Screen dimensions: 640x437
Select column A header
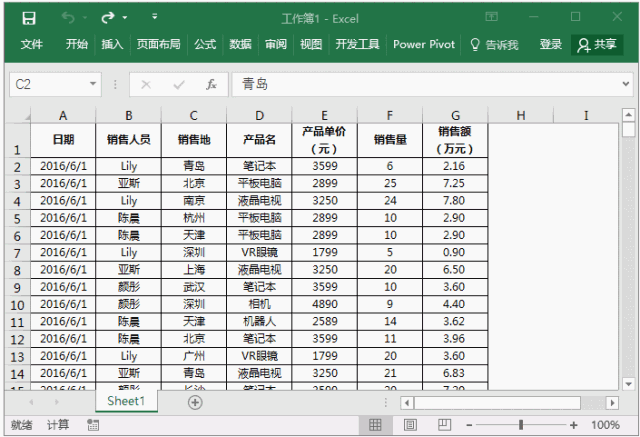(x=63, y=115)
